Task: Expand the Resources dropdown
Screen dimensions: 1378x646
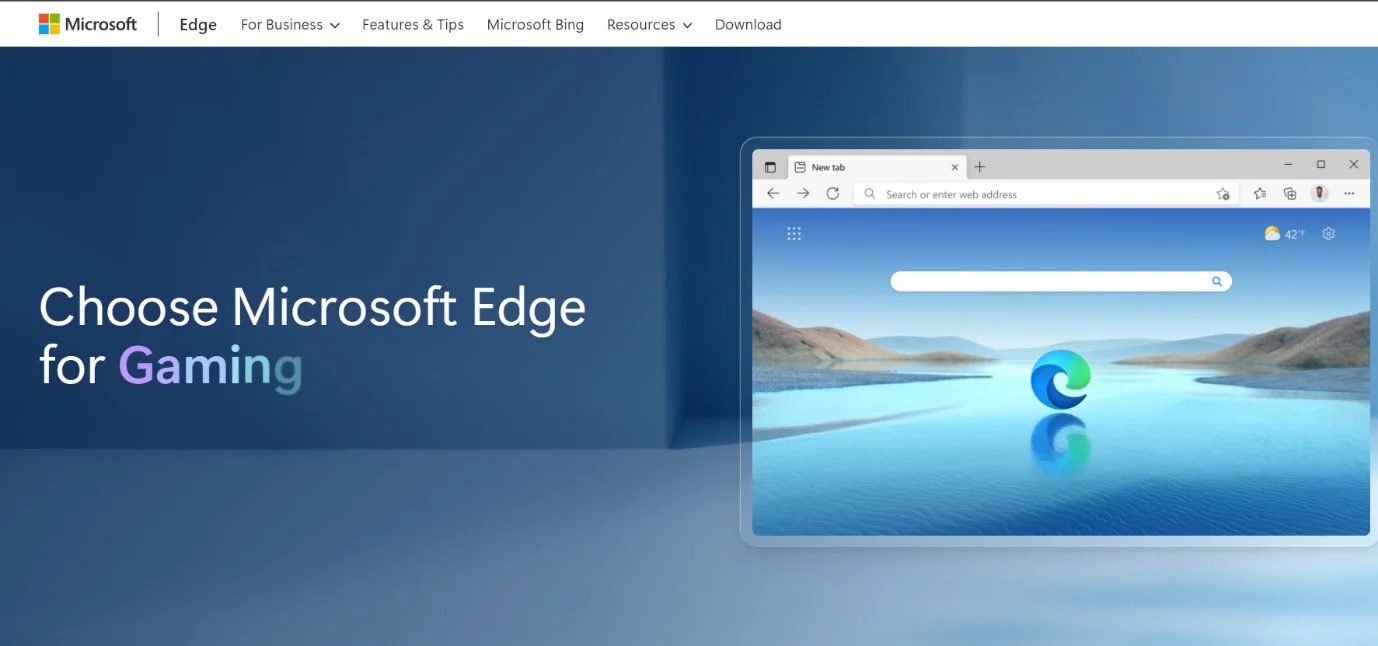Action: pos(649,25)
